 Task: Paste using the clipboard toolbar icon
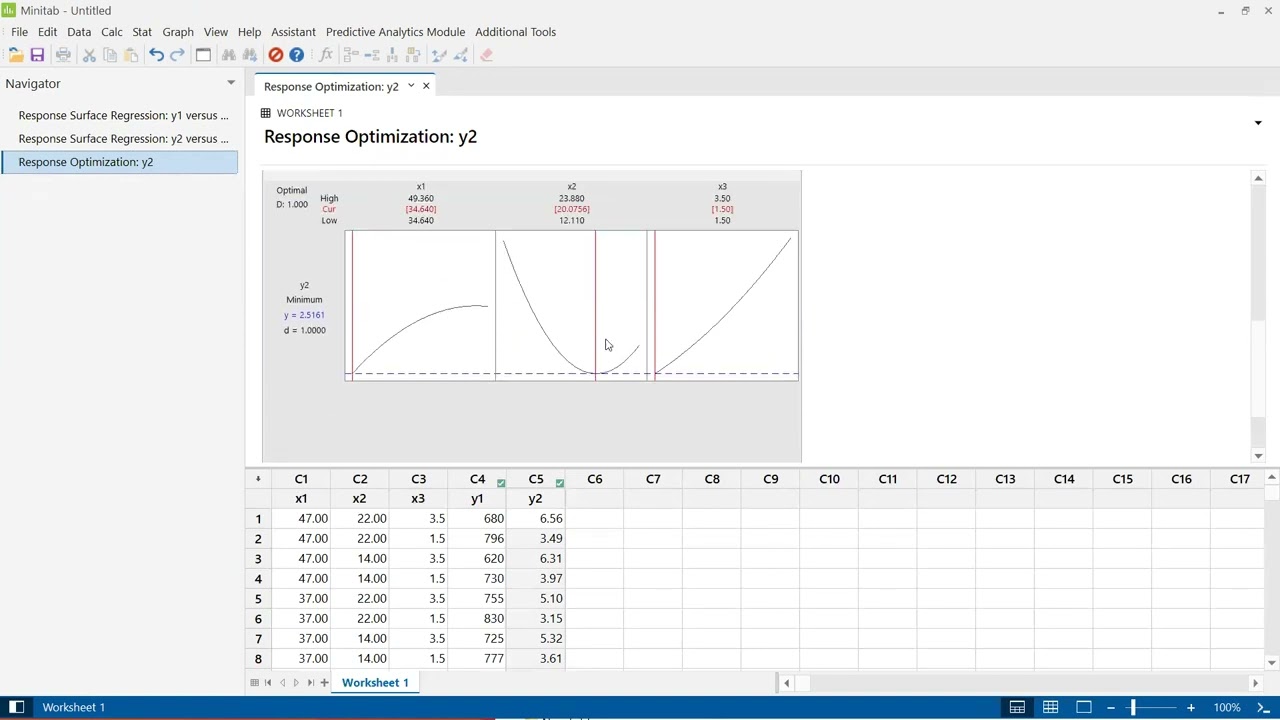[131, 55]
